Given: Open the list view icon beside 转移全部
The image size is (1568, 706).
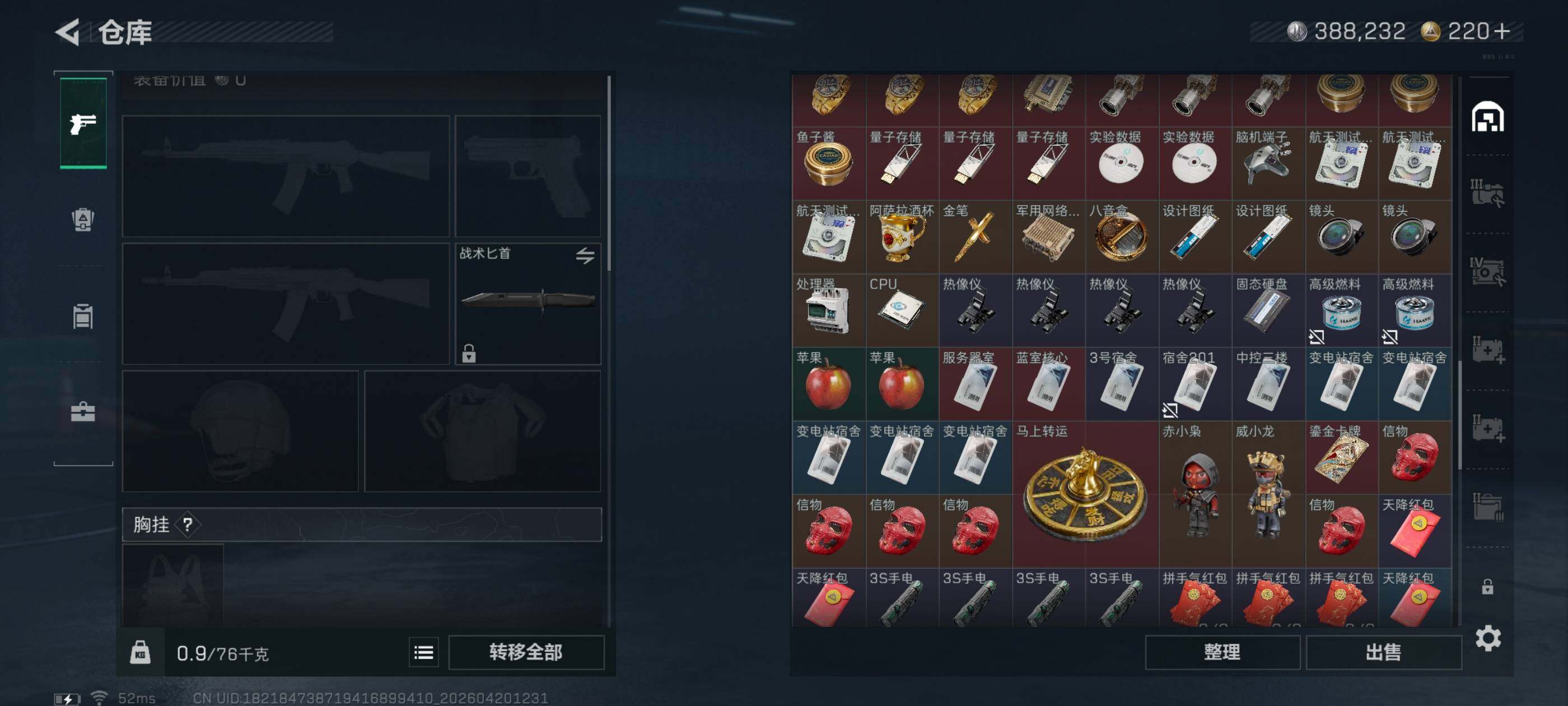Looking at the screenshot, I should click(x=424, y=653).
